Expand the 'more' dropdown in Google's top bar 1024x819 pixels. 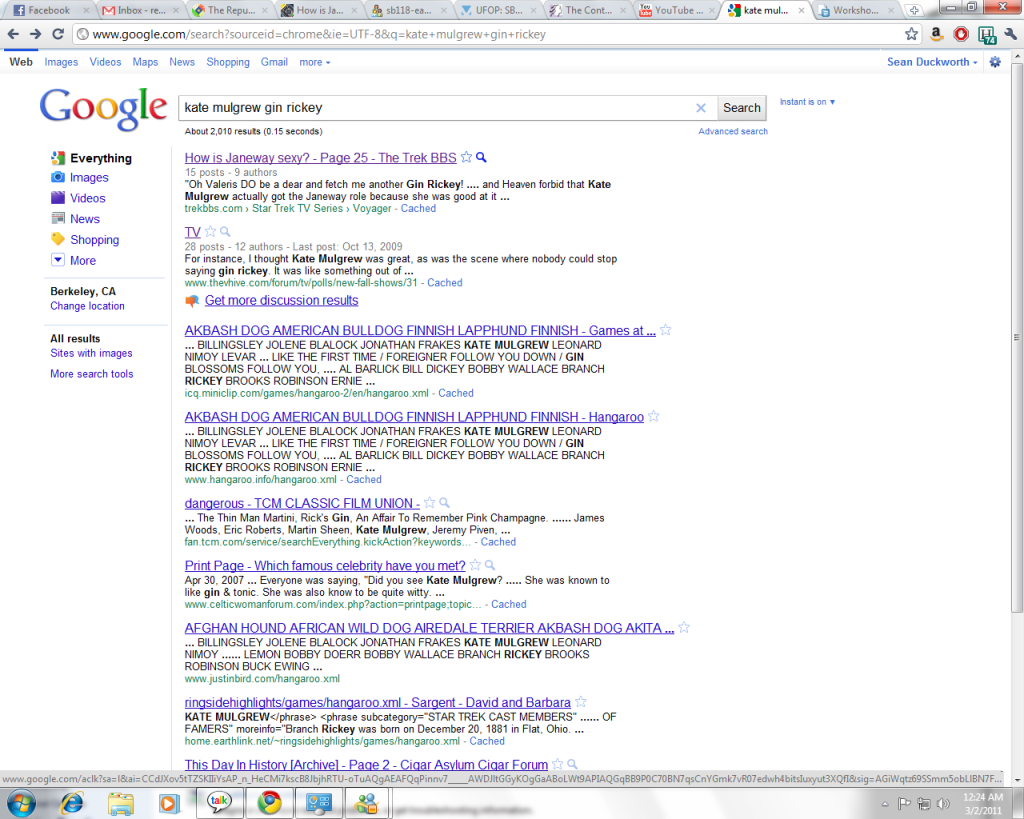pyautogui.click(x=315, y=62)
